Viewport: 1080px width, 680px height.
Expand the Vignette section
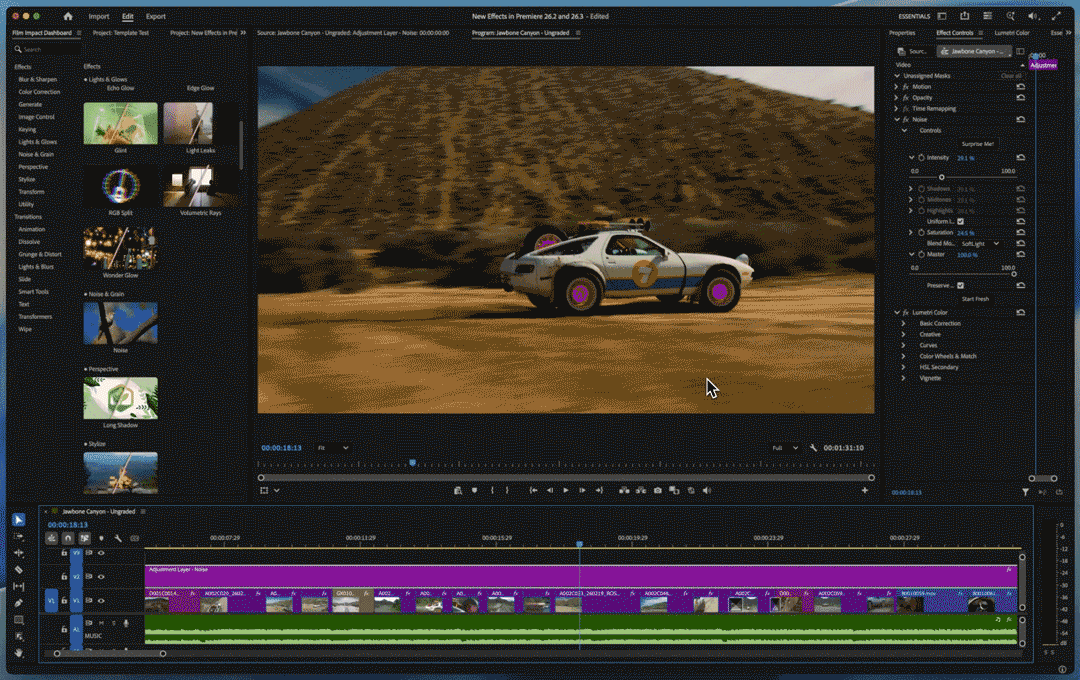(x=904, y=378)
